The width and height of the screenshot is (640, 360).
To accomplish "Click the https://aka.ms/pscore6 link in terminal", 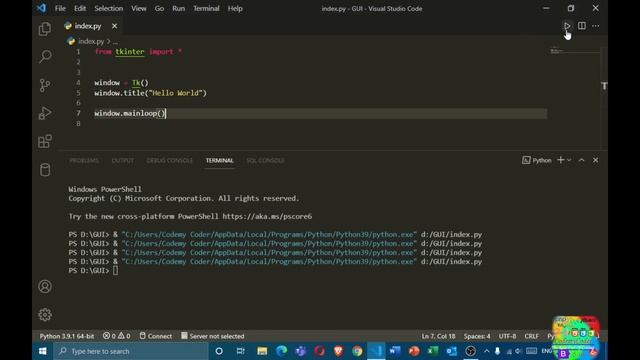I will (267, 216).
